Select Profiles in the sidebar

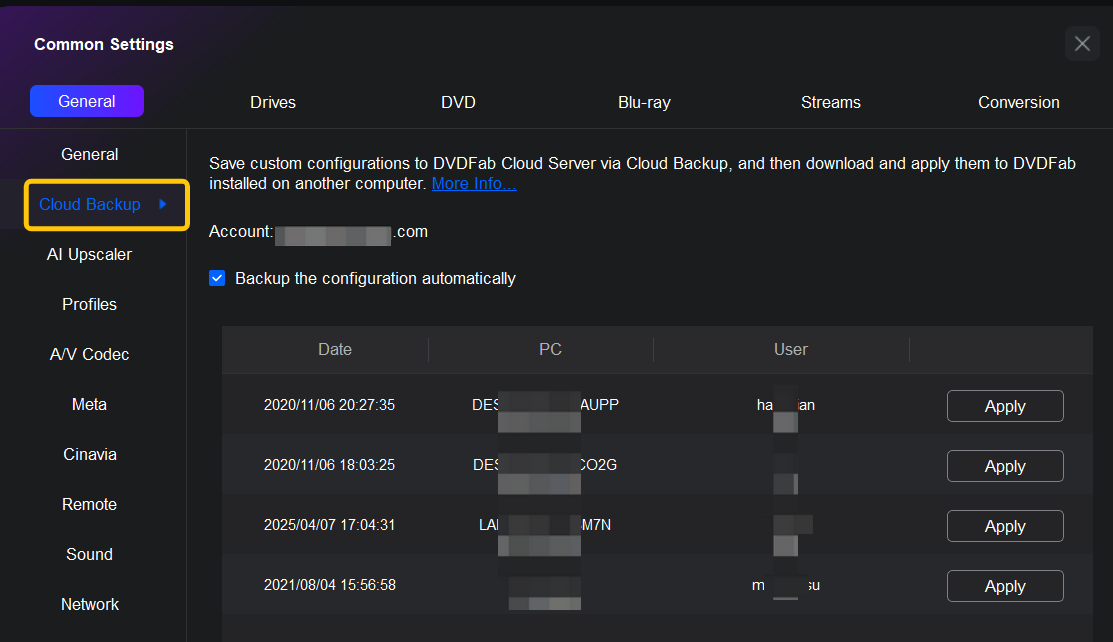tap(90, 304)
